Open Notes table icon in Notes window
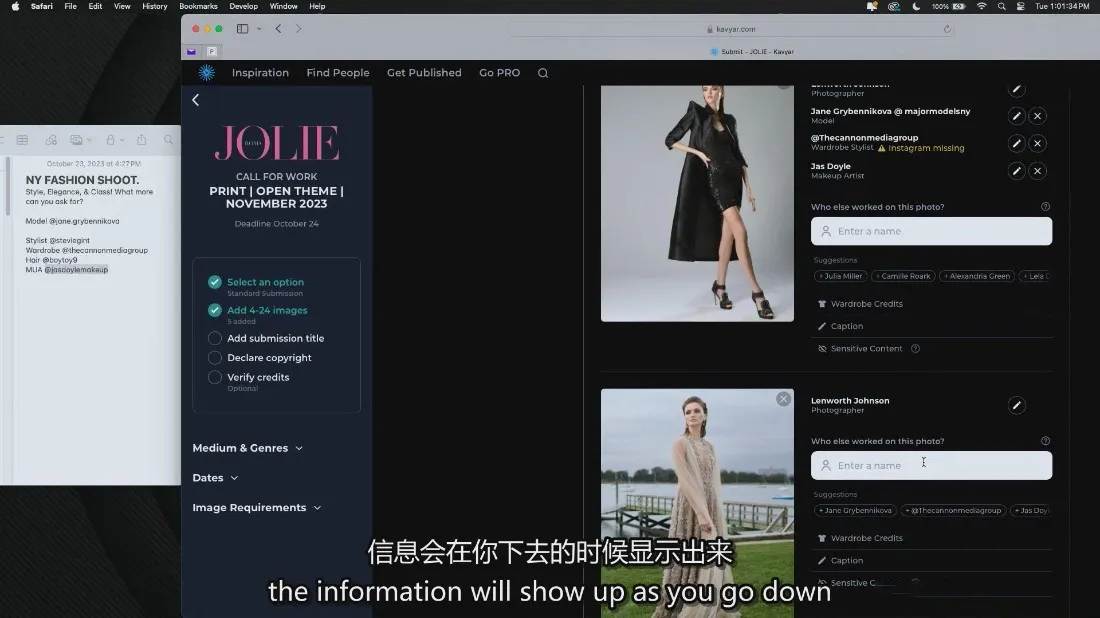Viewport: 1100px width, 618px height. pos(22,140)
